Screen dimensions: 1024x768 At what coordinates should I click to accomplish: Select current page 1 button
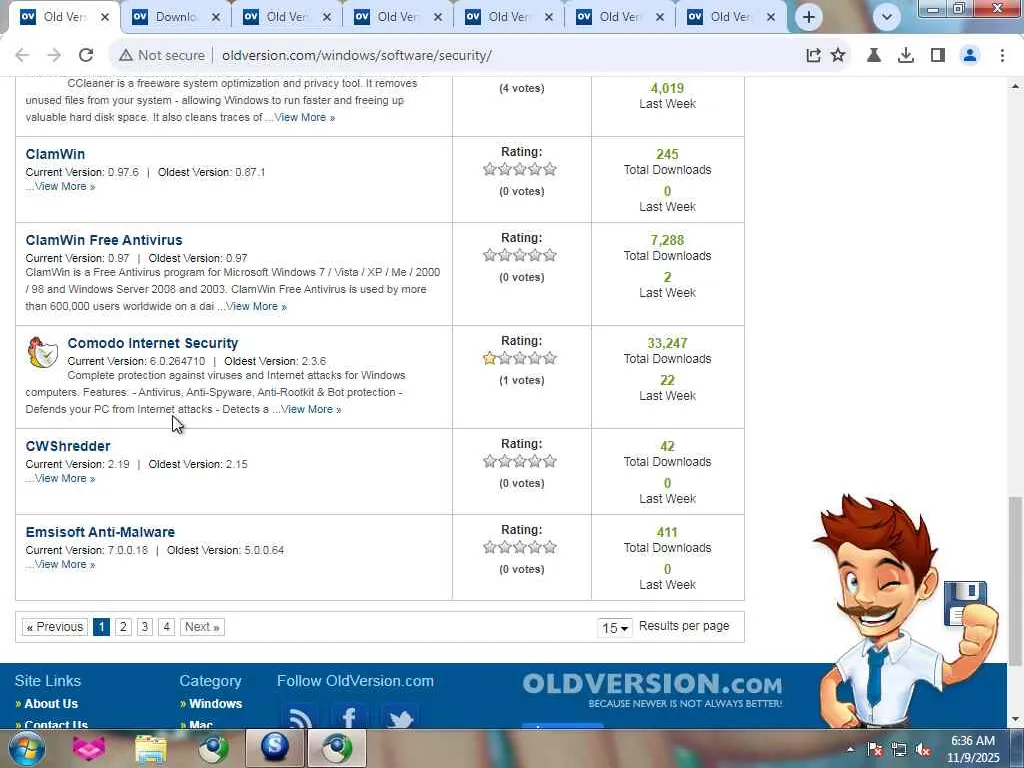click(x=101, y=627)
